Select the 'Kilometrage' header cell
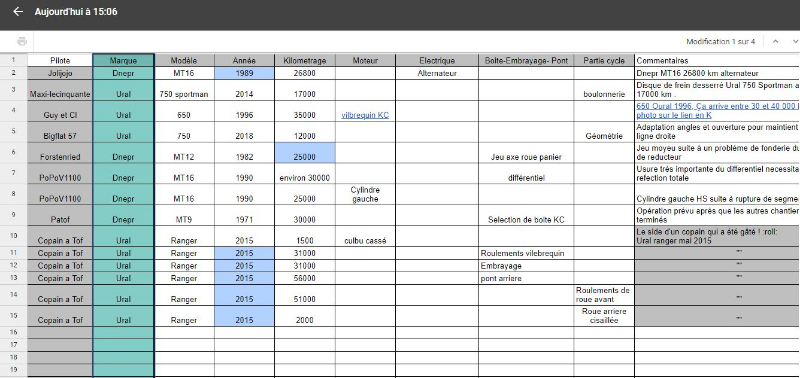This screenshot has width=800, height=378. [305, 60]
